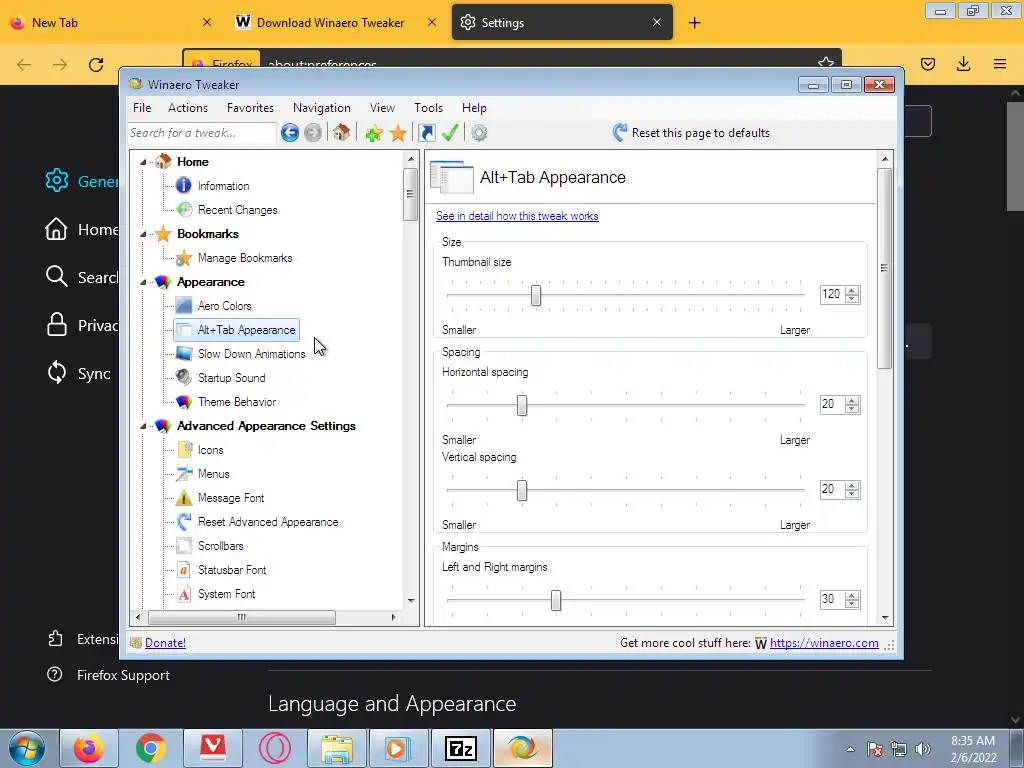Click the Thumbnail size value field 120

pos(832,295)
